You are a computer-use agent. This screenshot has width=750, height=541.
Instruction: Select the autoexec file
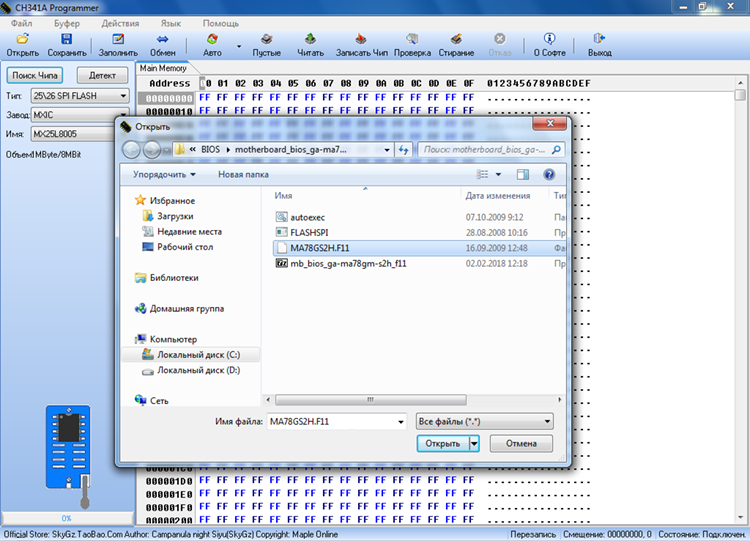(x=307, y=217)
